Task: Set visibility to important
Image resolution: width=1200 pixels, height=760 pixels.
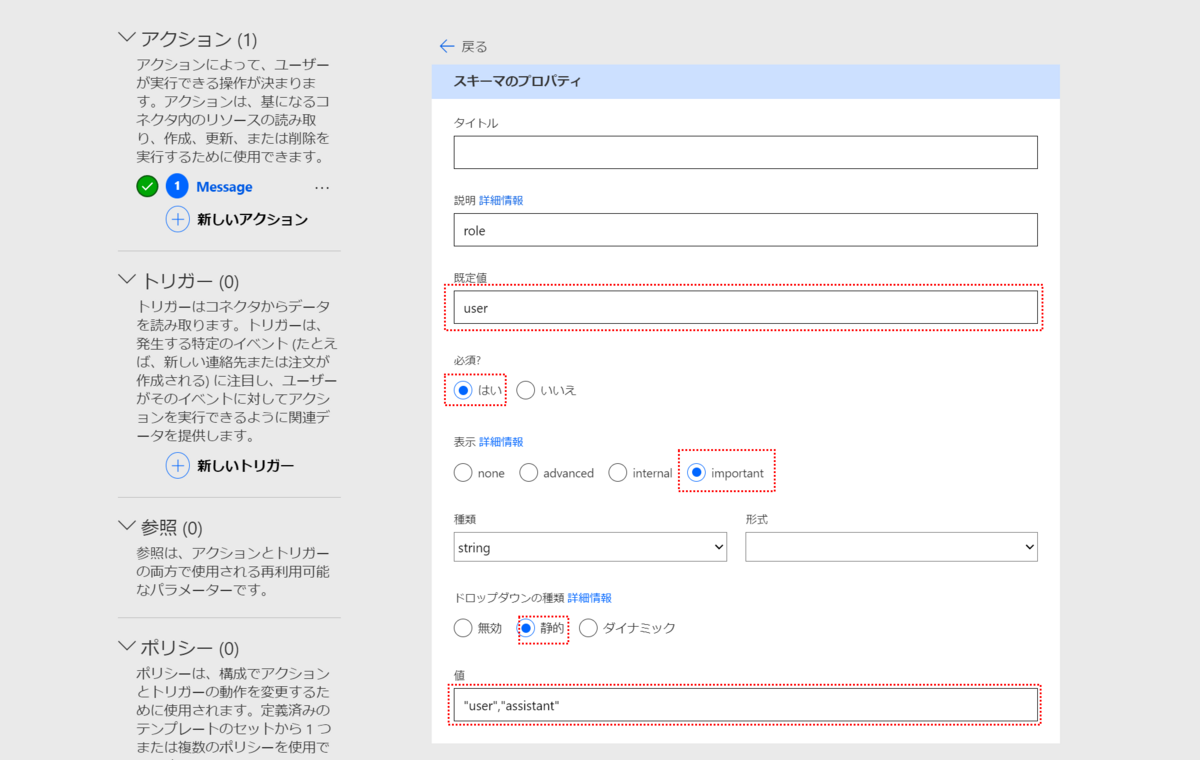Action: 697,473
